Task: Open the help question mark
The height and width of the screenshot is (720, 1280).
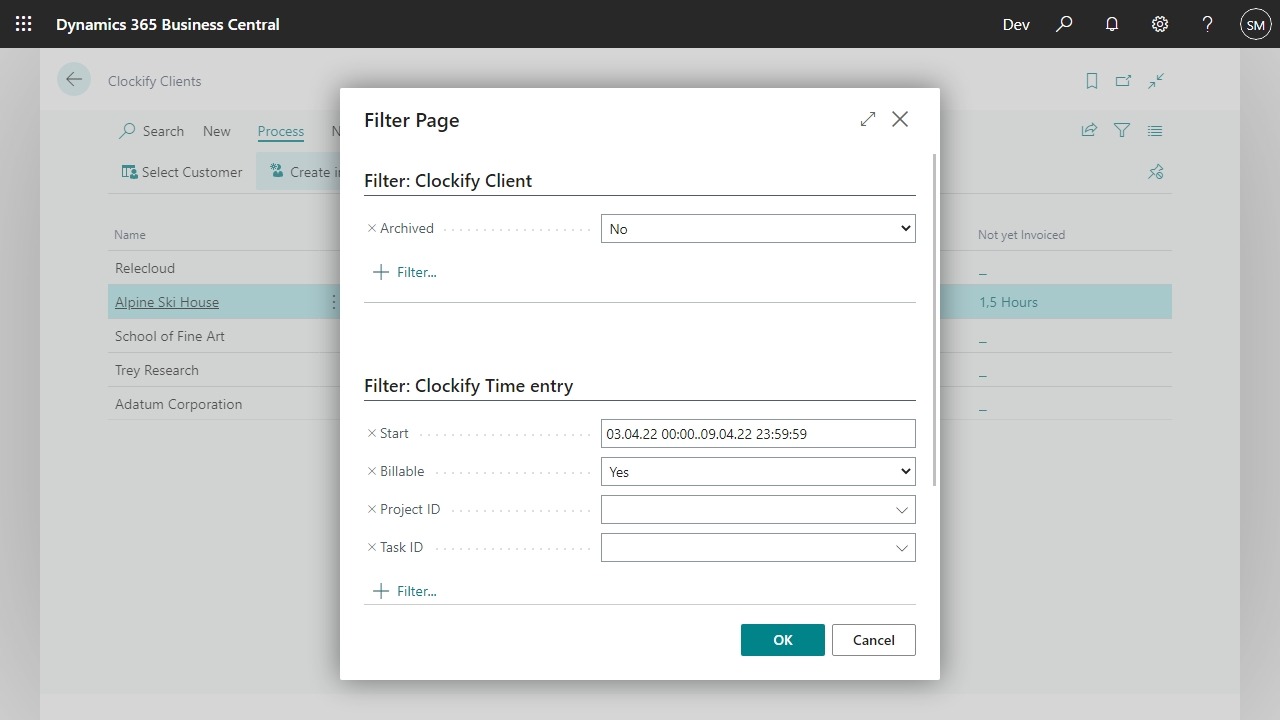Action: pyautogui.click(x=1207, y=24)
